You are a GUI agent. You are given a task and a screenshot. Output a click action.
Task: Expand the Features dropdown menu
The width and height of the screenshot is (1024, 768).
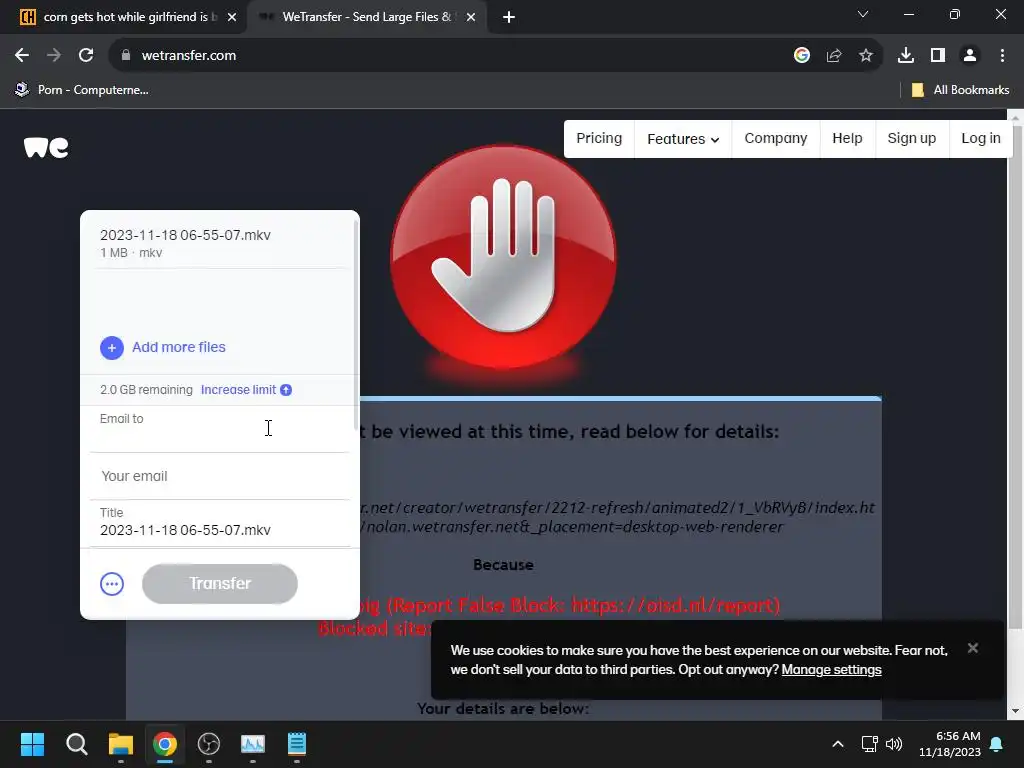coord(682,139)
